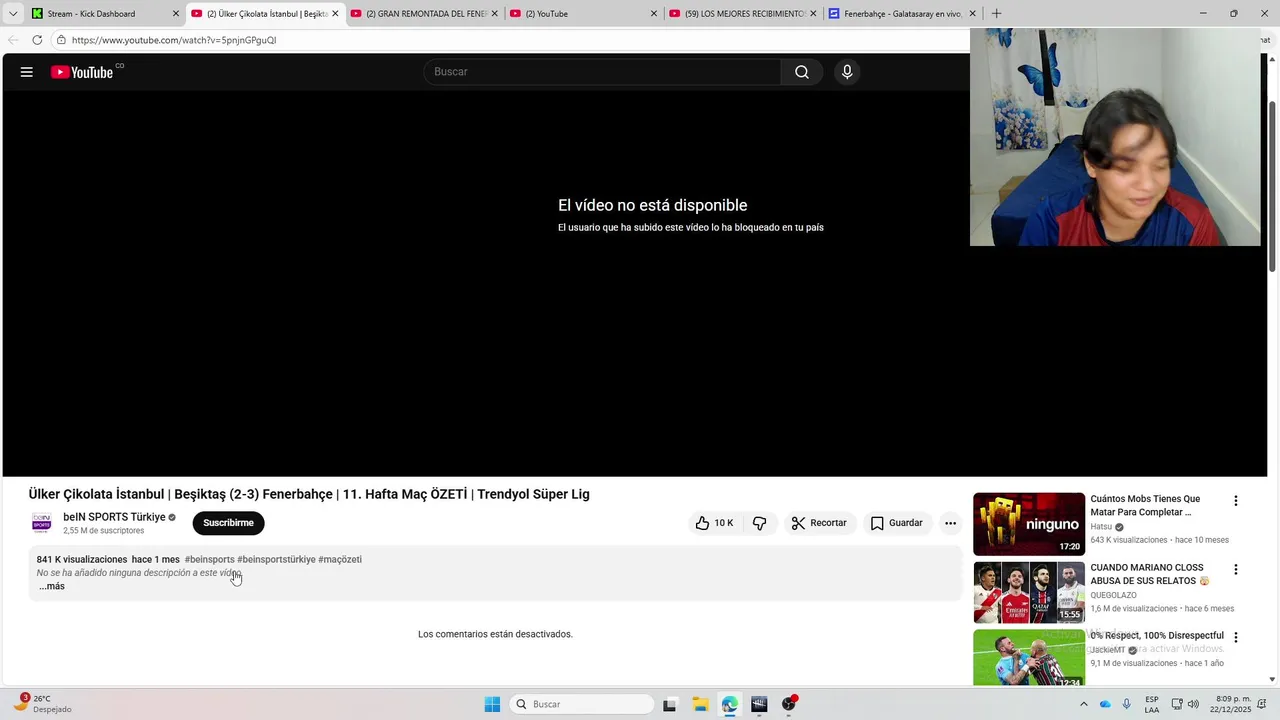Open the YouTube hamburger guide menu
This screenshot has height=720, width=1280.
point(27,72)
